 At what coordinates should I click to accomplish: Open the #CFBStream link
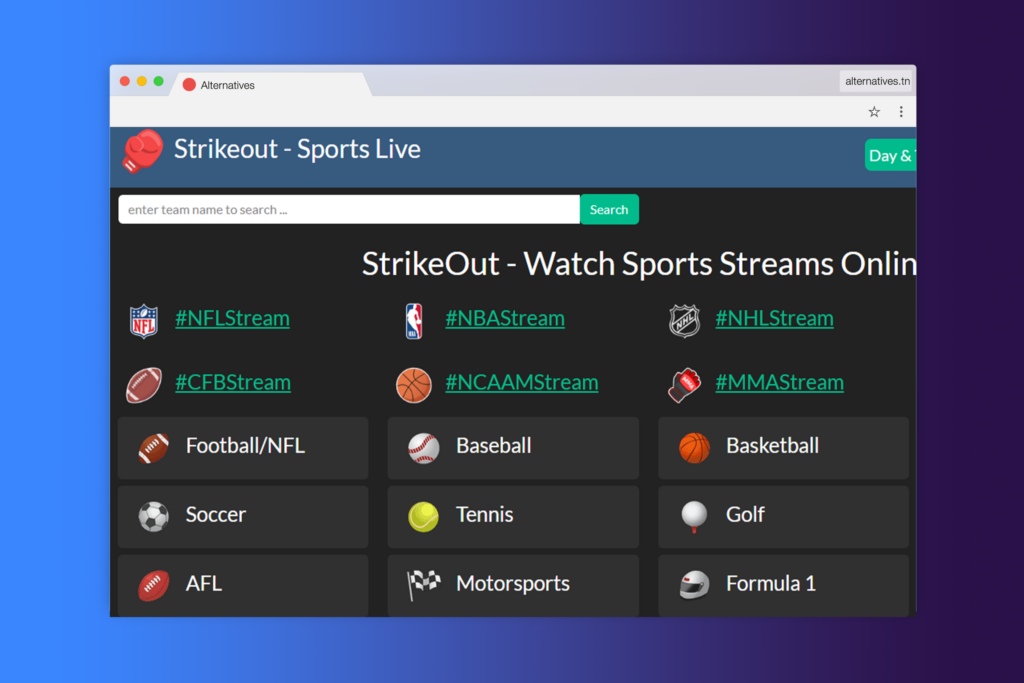click(x=233, y=382)
